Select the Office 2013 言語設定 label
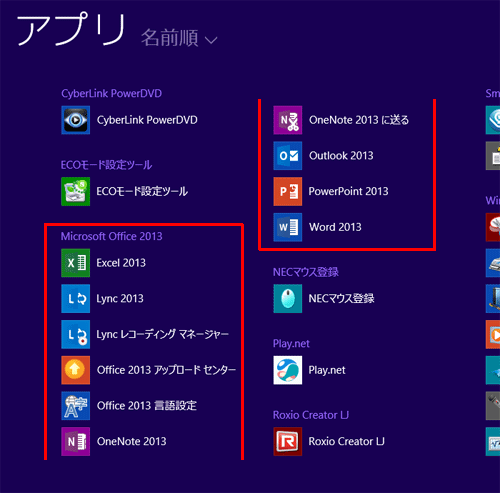The image size is (500, 493). coord(147,406)
